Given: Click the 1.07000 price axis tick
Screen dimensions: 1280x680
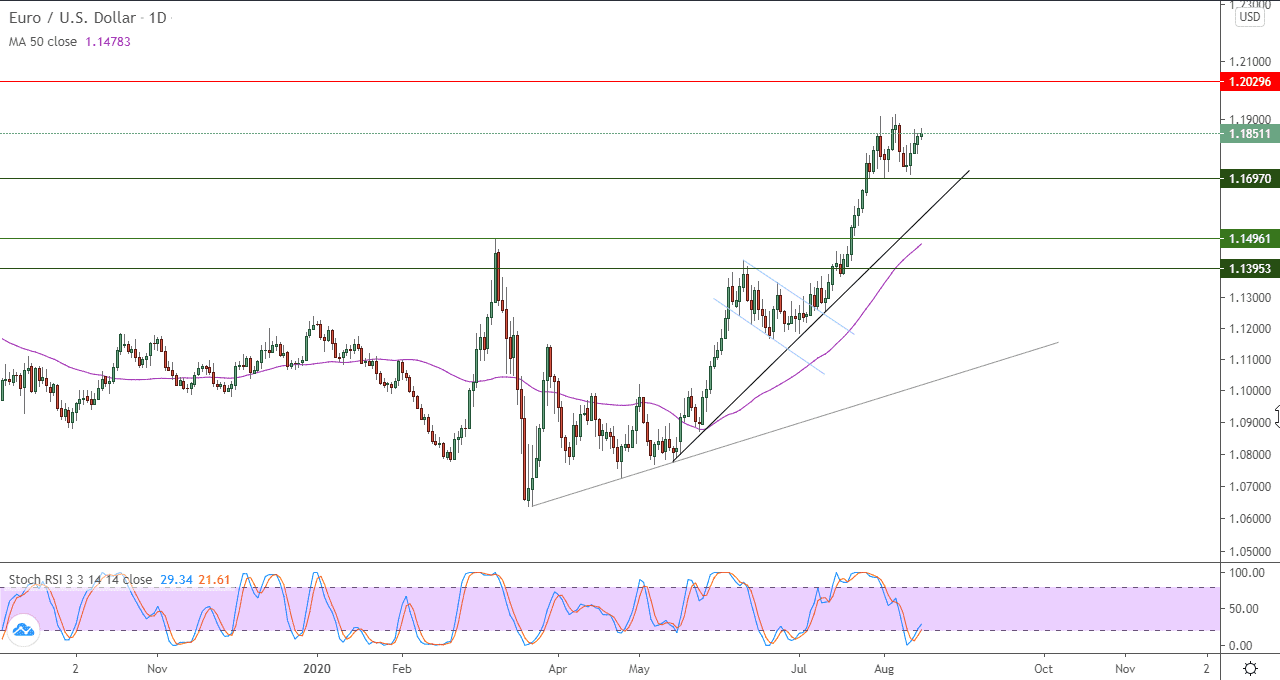Looking at the screenshot, I should pyautogui.click(x=1251, y=487).
